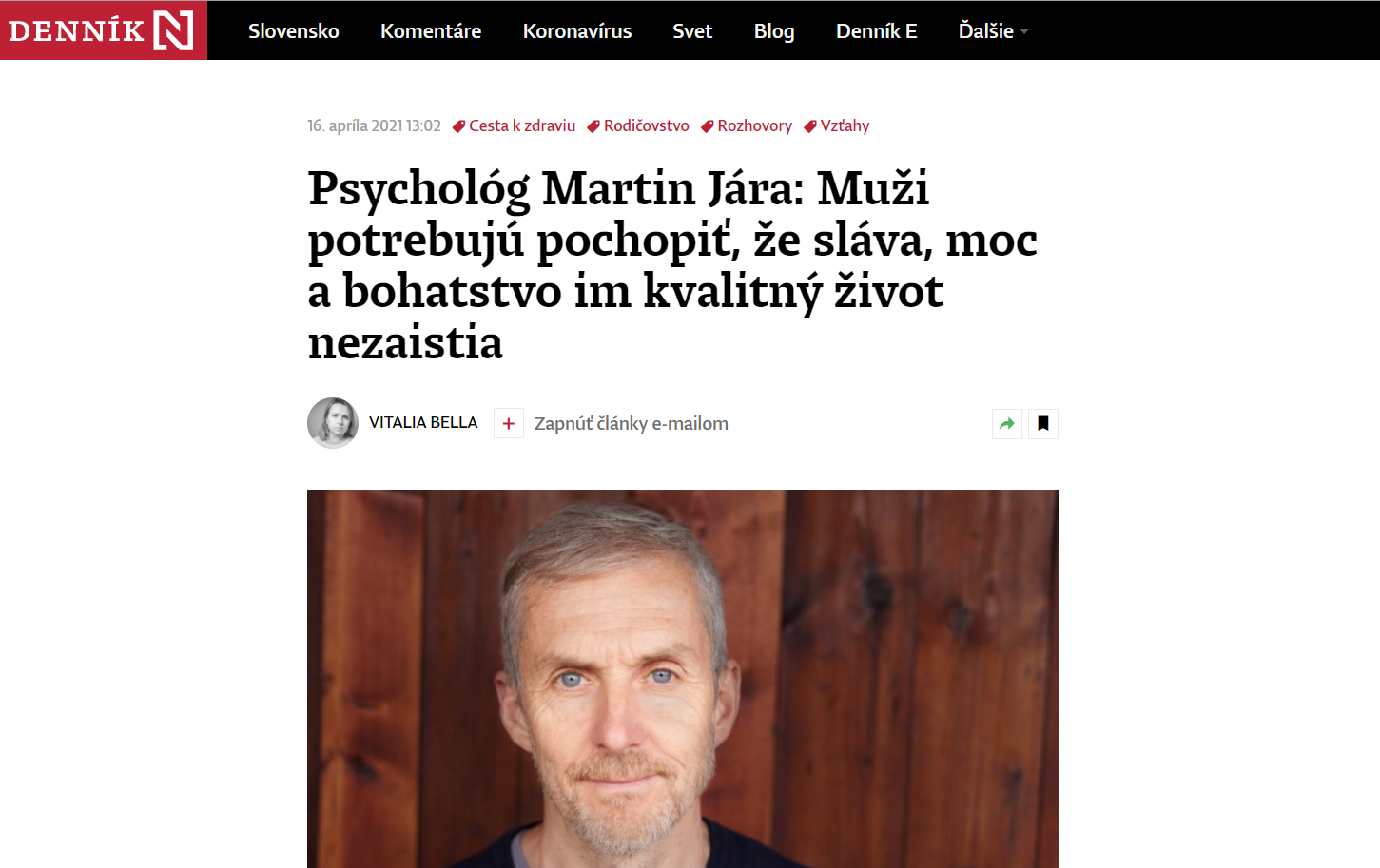
Task: Open the article headline about Martin Jára
Action: click(672, 265)
